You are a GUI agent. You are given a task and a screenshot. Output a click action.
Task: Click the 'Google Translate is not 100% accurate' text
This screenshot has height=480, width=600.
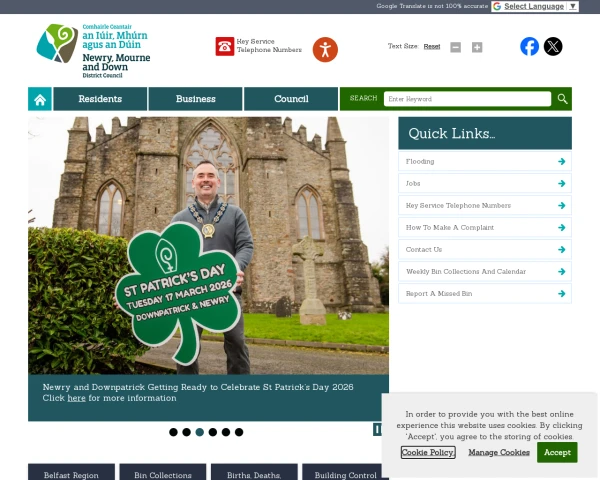(432, 6)
